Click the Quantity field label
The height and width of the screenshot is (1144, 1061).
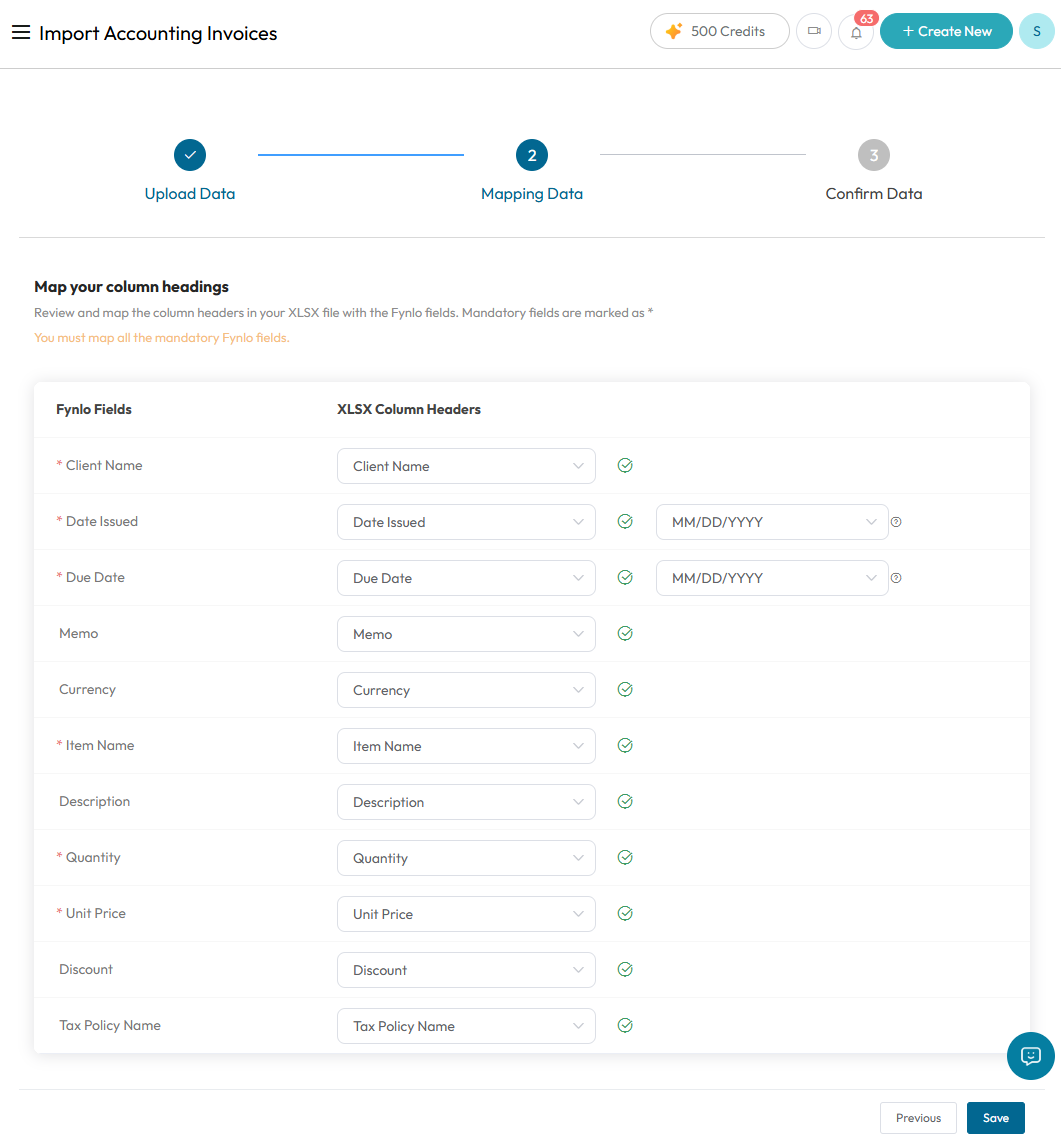click(x=93, y=857)
